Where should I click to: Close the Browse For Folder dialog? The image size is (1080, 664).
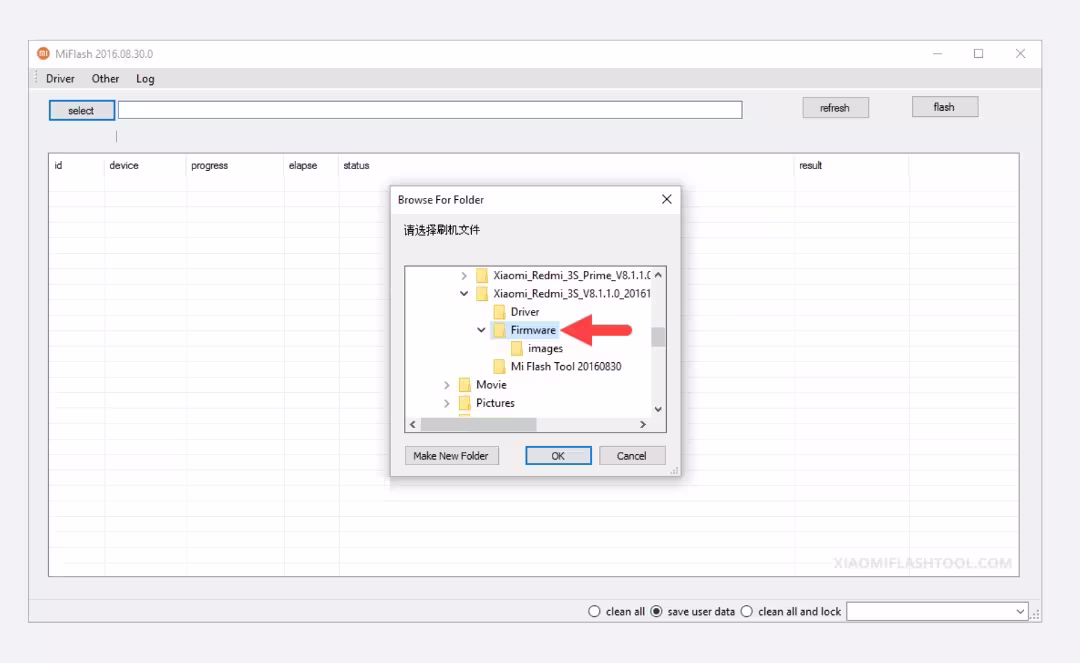[x=666, y=199]
